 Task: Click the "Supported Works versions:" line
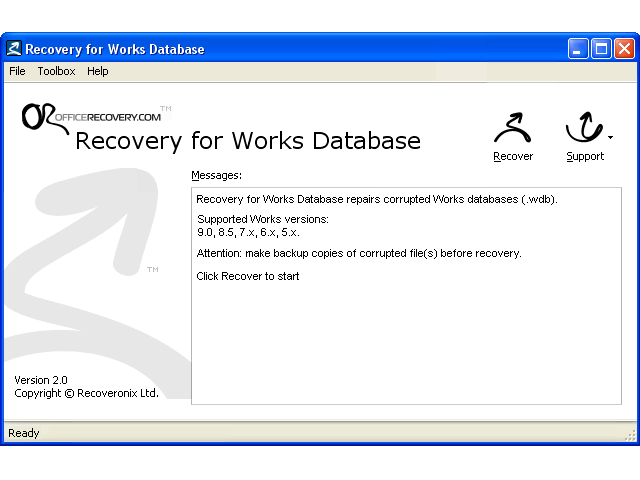pos(263,219)
